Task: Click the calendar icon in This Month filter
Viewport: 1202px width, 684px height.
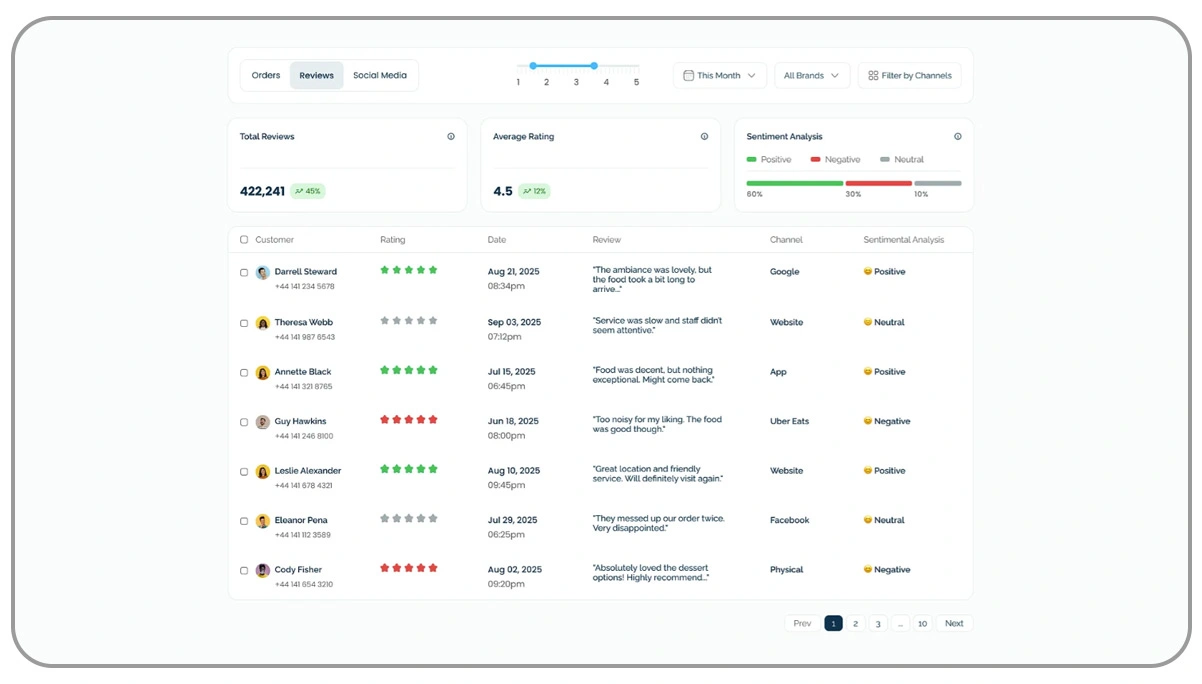Action: (x=688, y=75)
